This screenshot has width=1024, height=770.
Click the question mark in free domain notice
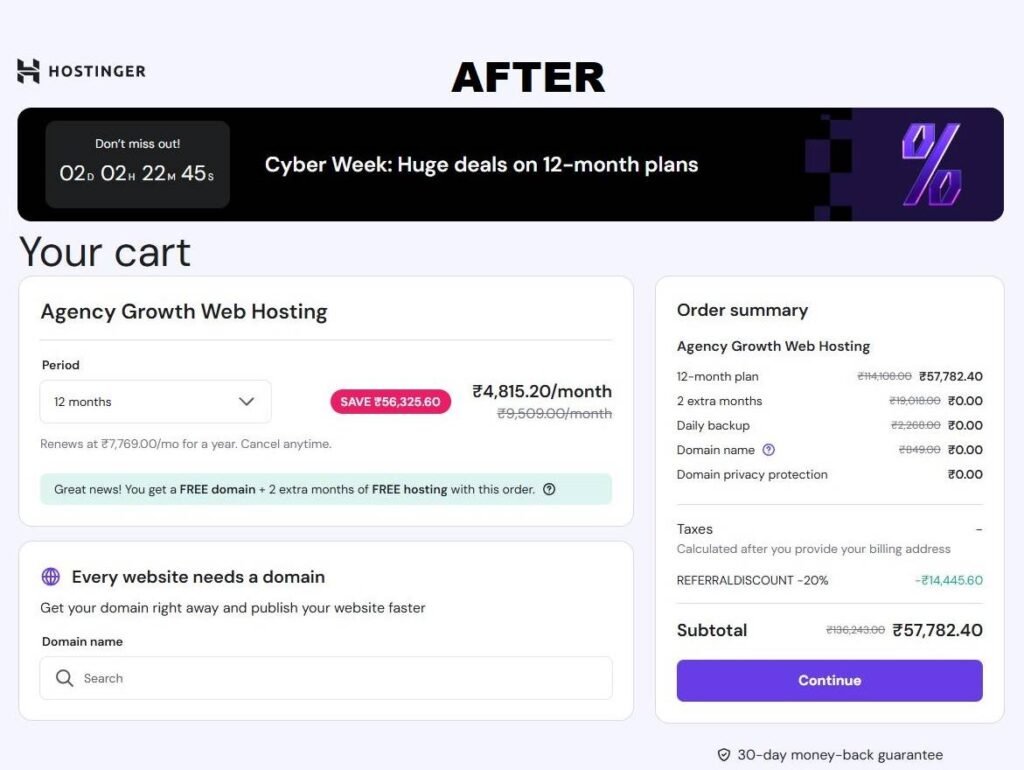(548, 490)
